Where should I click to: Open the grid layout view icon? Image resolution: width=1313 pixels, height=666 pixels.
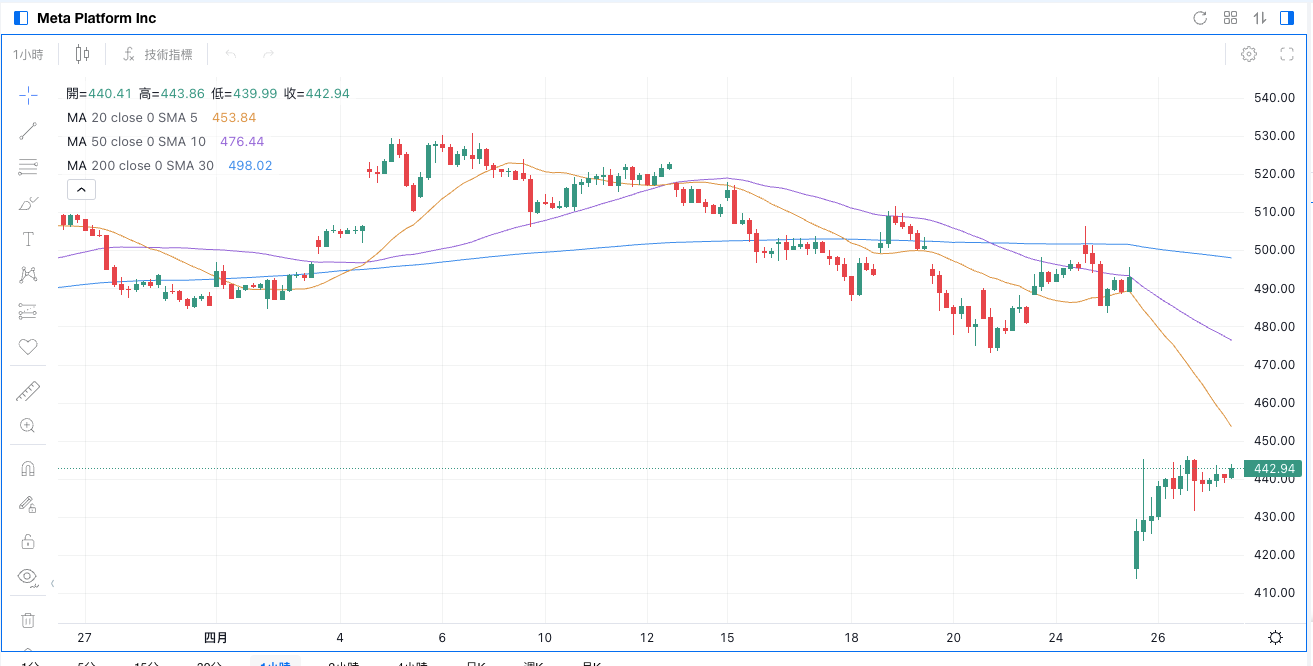pos(1231,18)
